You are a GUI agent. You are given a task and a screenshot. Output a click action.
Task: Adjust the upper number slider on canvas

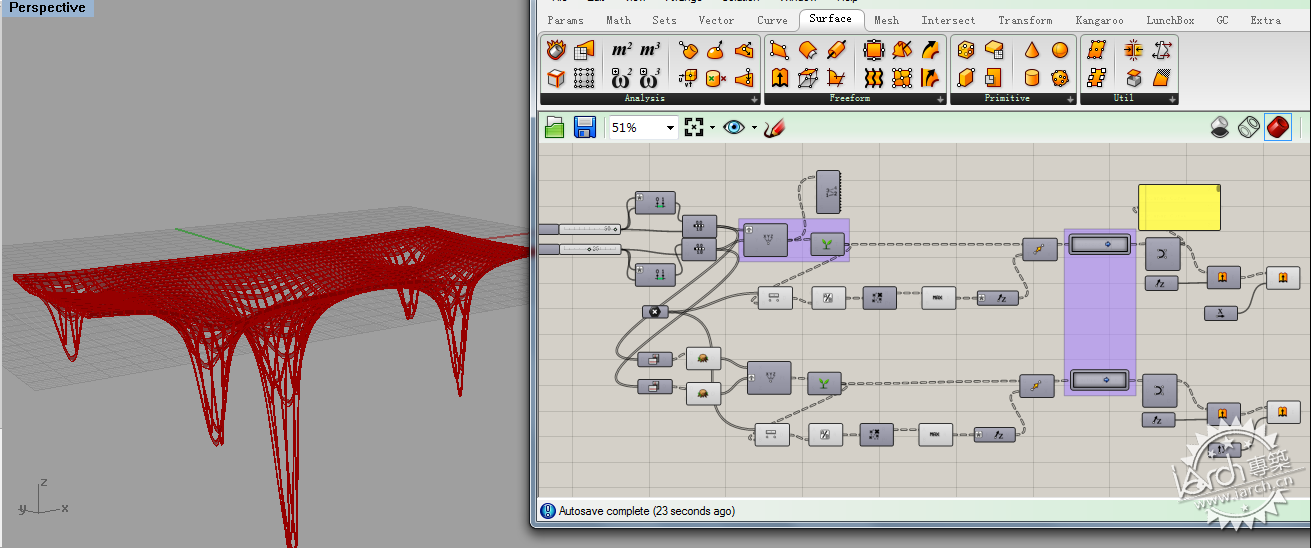pyautogui.click(x=580, y=229)
